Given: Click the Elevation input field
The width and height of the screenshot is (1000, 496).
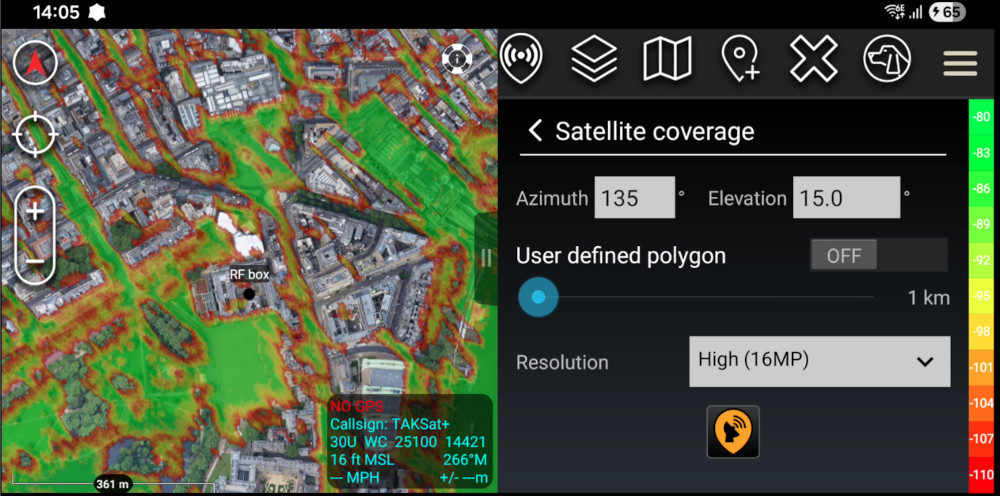Looking at the screenshot, I should click(846, 198).
